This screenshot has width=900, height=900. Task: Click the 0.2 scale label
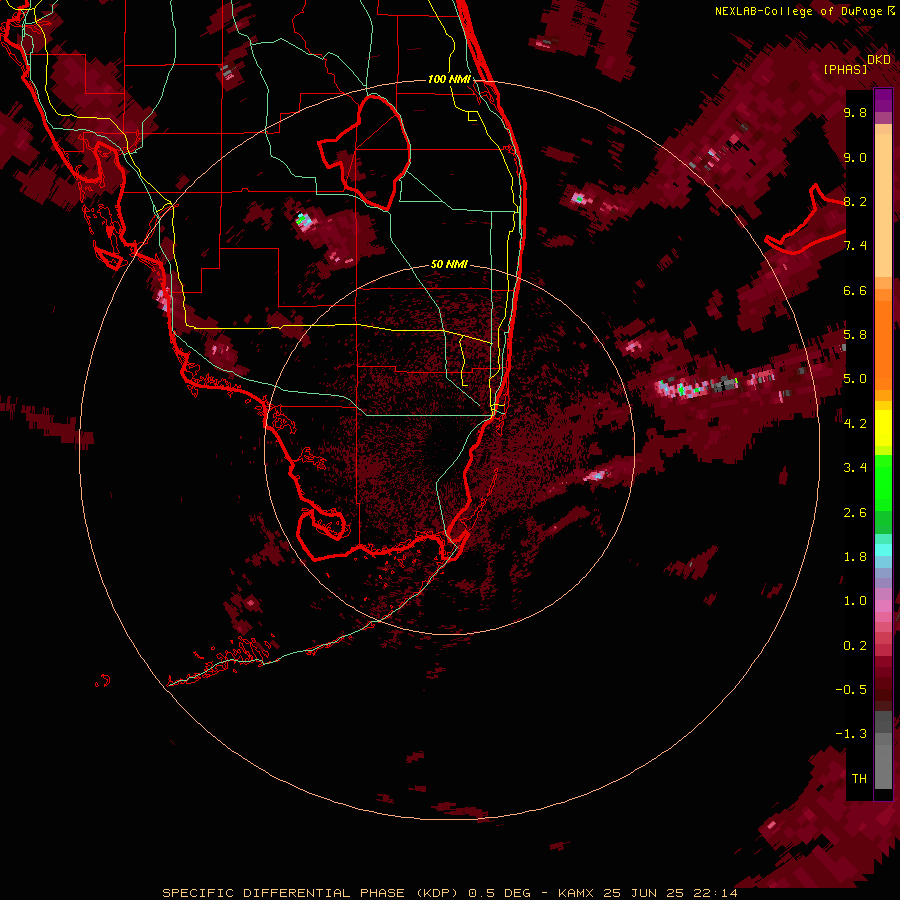pos(855,646)
